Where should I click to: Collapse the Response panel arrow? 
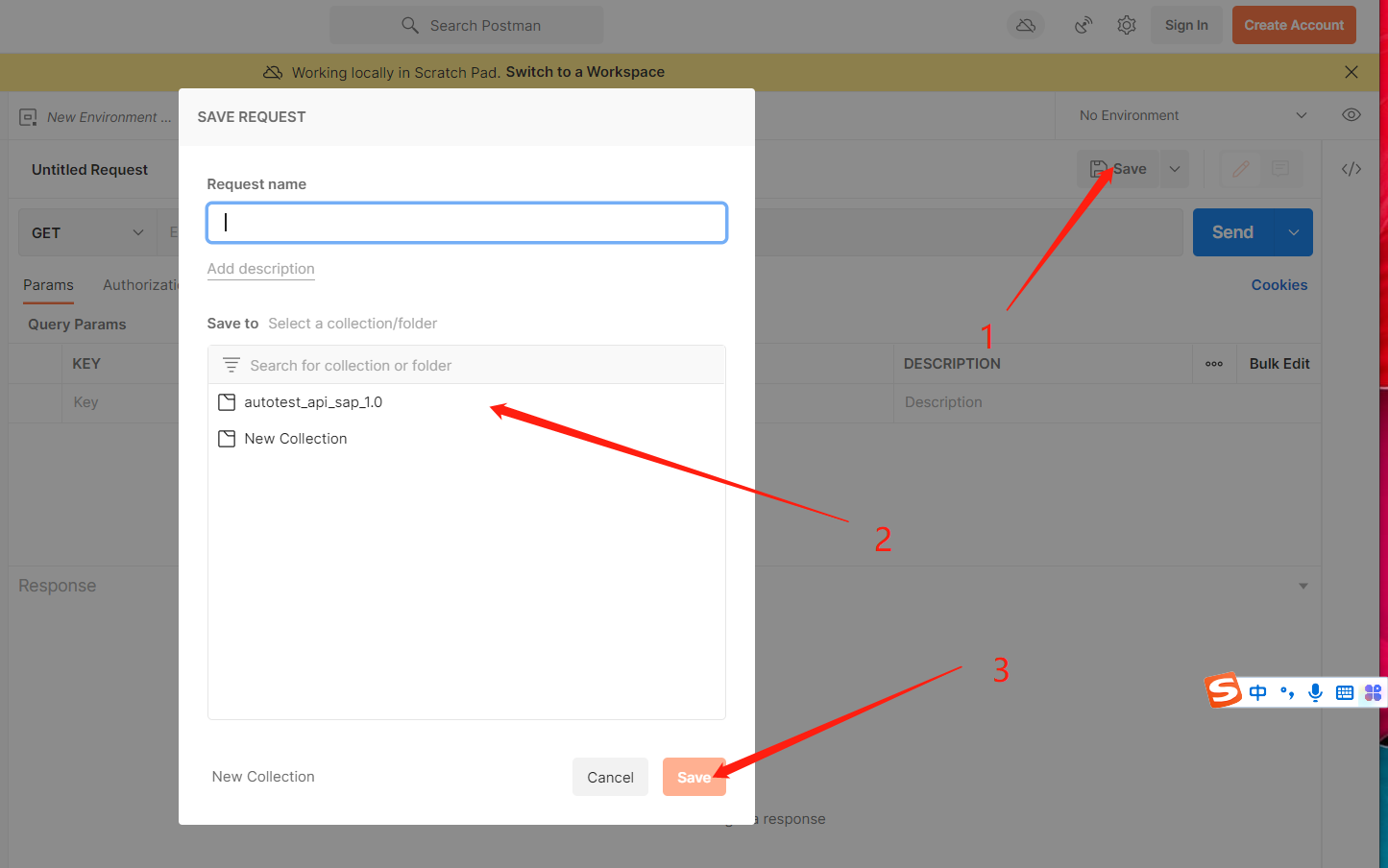pyautogui.click(x=1303, y=586)
